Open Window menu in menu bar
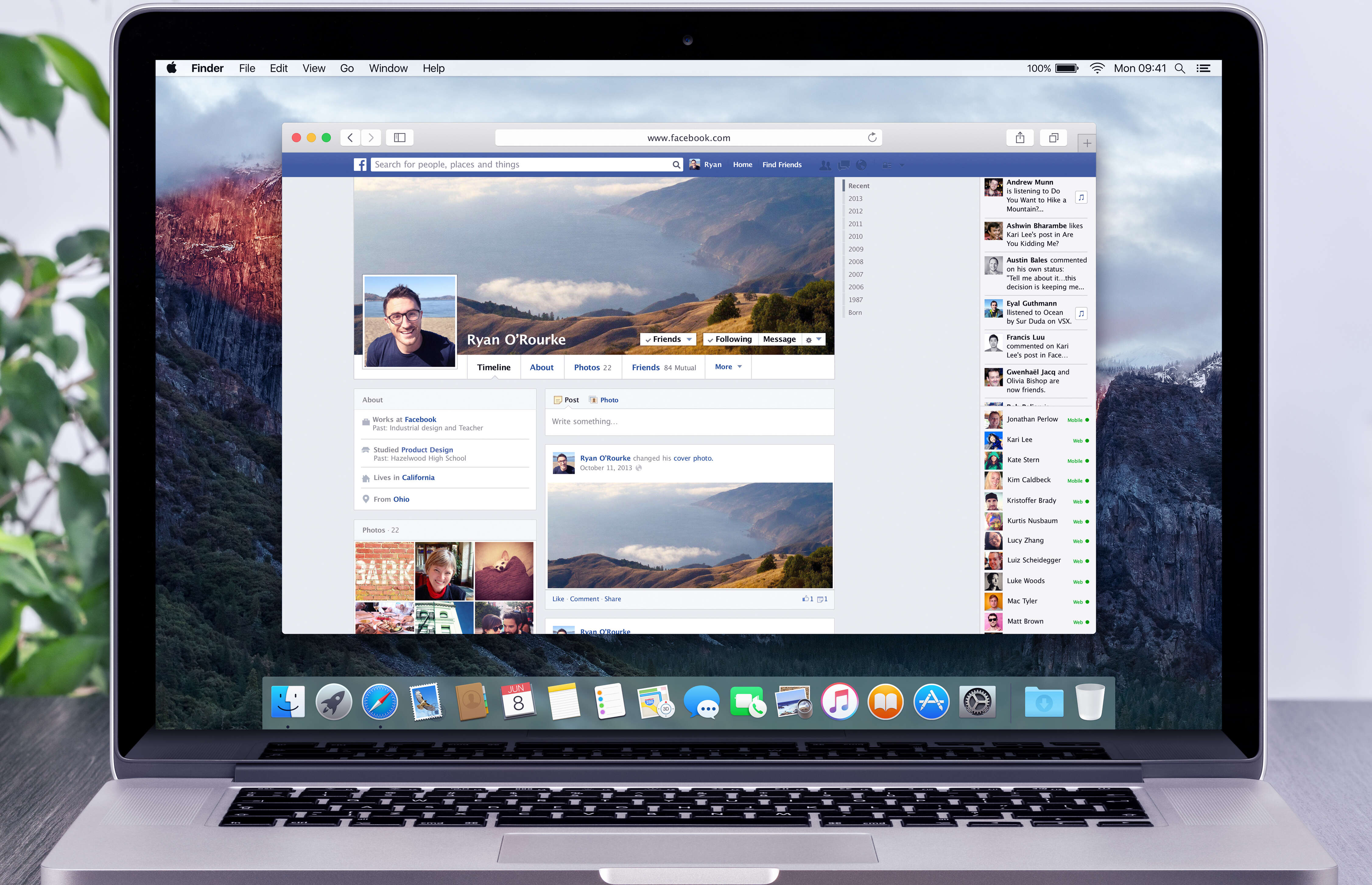Screen dimensions: 1372x885 [388, 68]
